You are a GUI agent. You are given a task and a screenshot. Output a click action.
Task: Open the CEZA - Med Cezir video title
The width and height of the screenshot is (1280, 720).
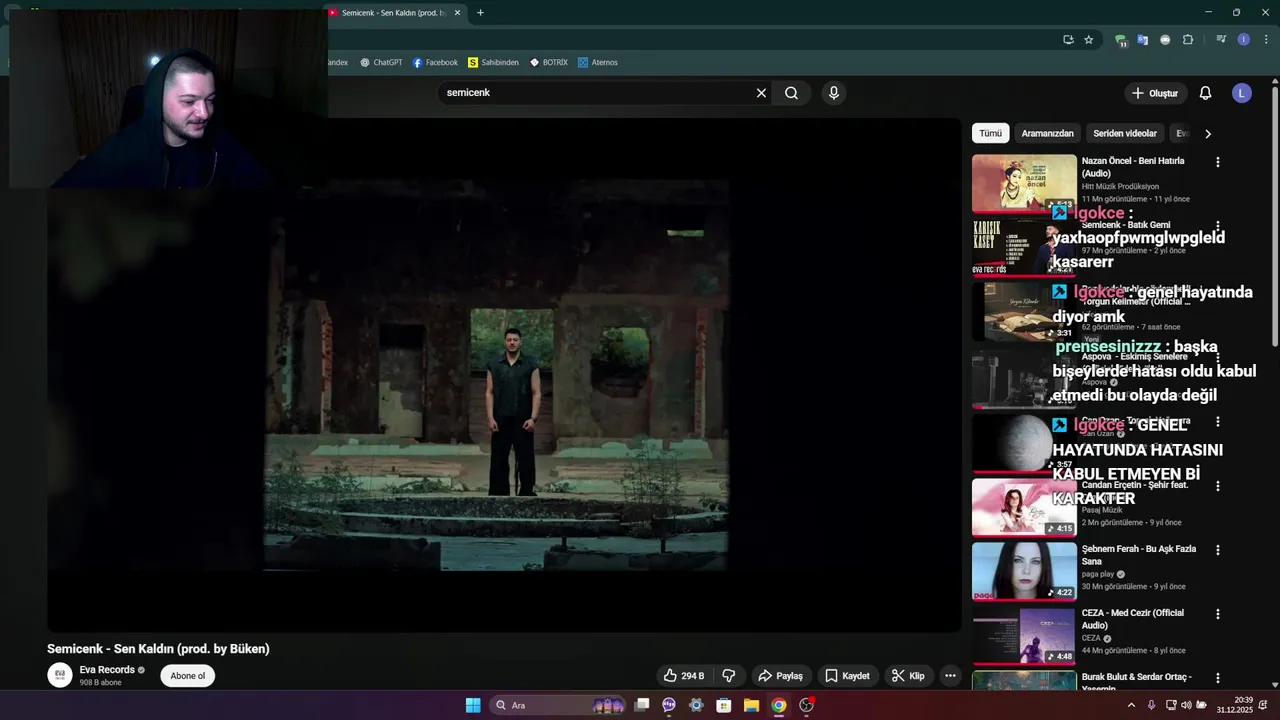click(1132, 619)
